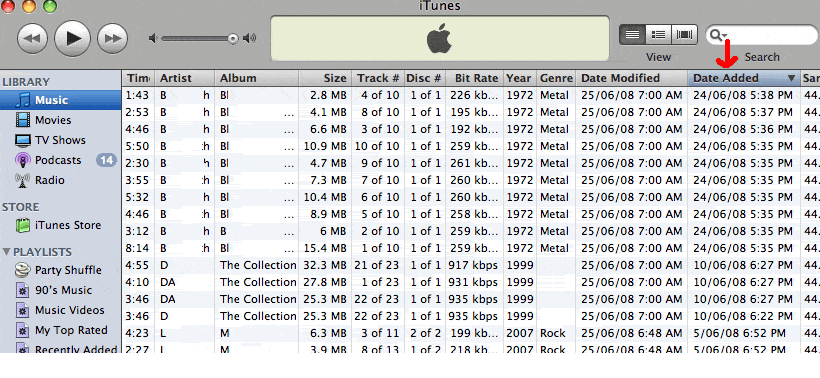This screenshot has width=820, height=378.
Task: Click the 2 of 10 track cell
Action: coord(380,231)
